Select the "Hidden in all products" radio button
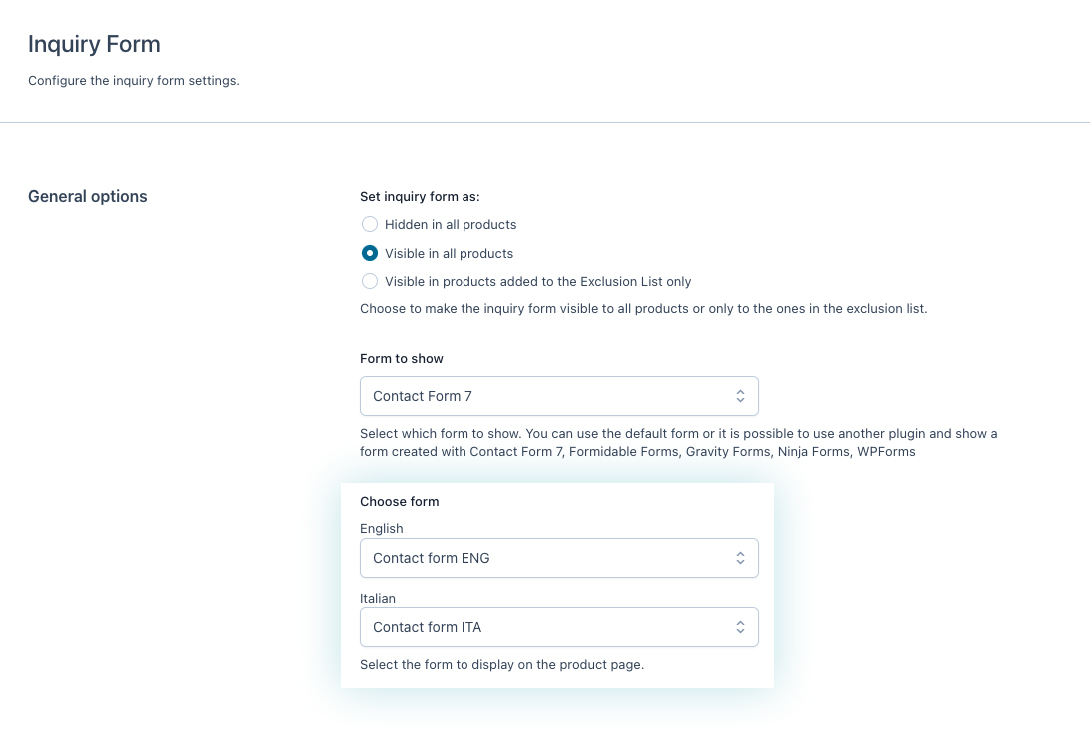 pyautogui.click(x=370, y=225)
